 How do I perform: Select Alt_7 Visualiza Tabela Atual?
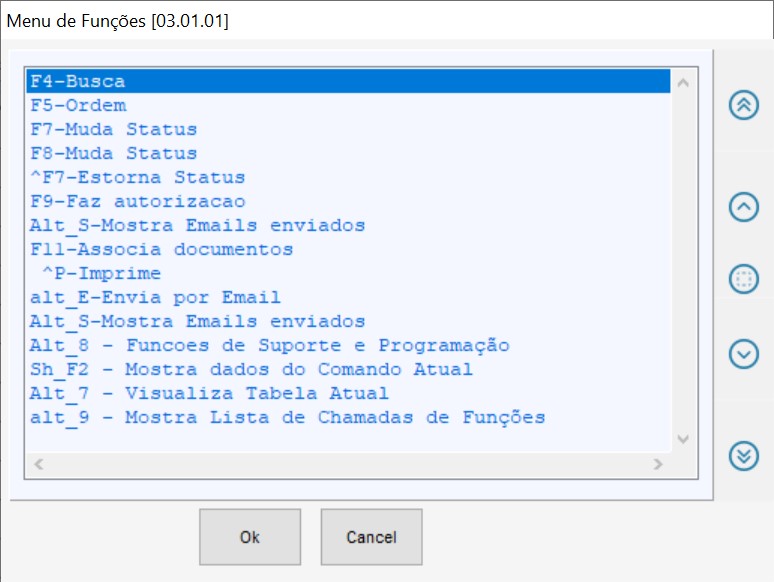pos(209,393)
